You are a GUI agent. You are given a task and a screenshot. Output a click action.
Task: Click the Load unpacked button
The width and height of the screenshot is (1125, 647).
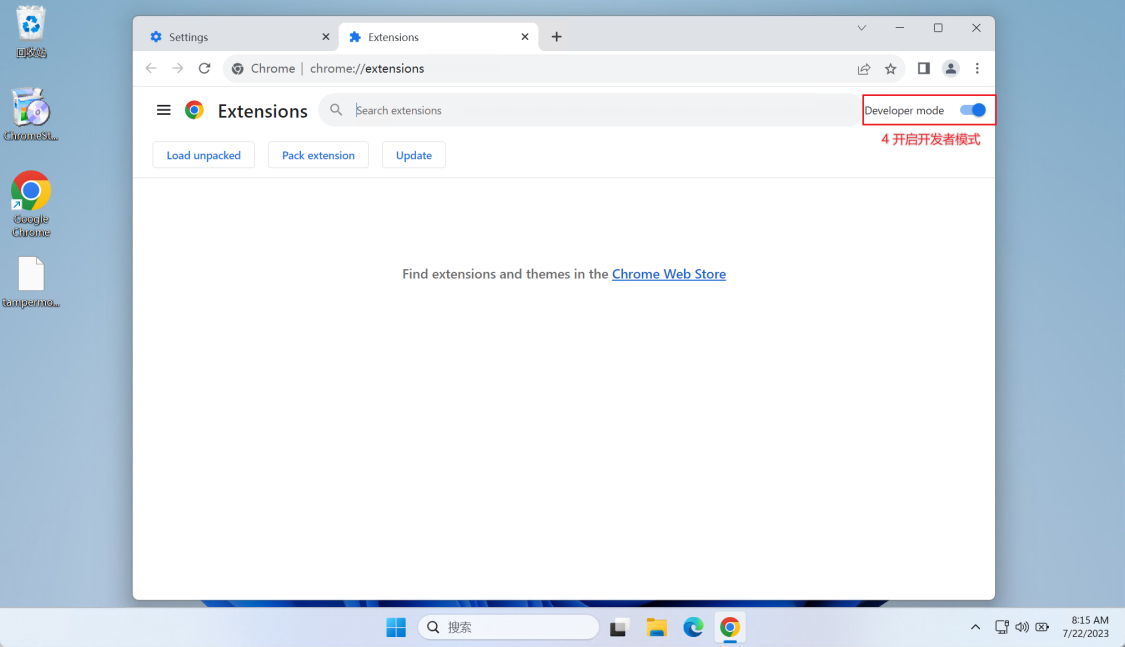204,155
